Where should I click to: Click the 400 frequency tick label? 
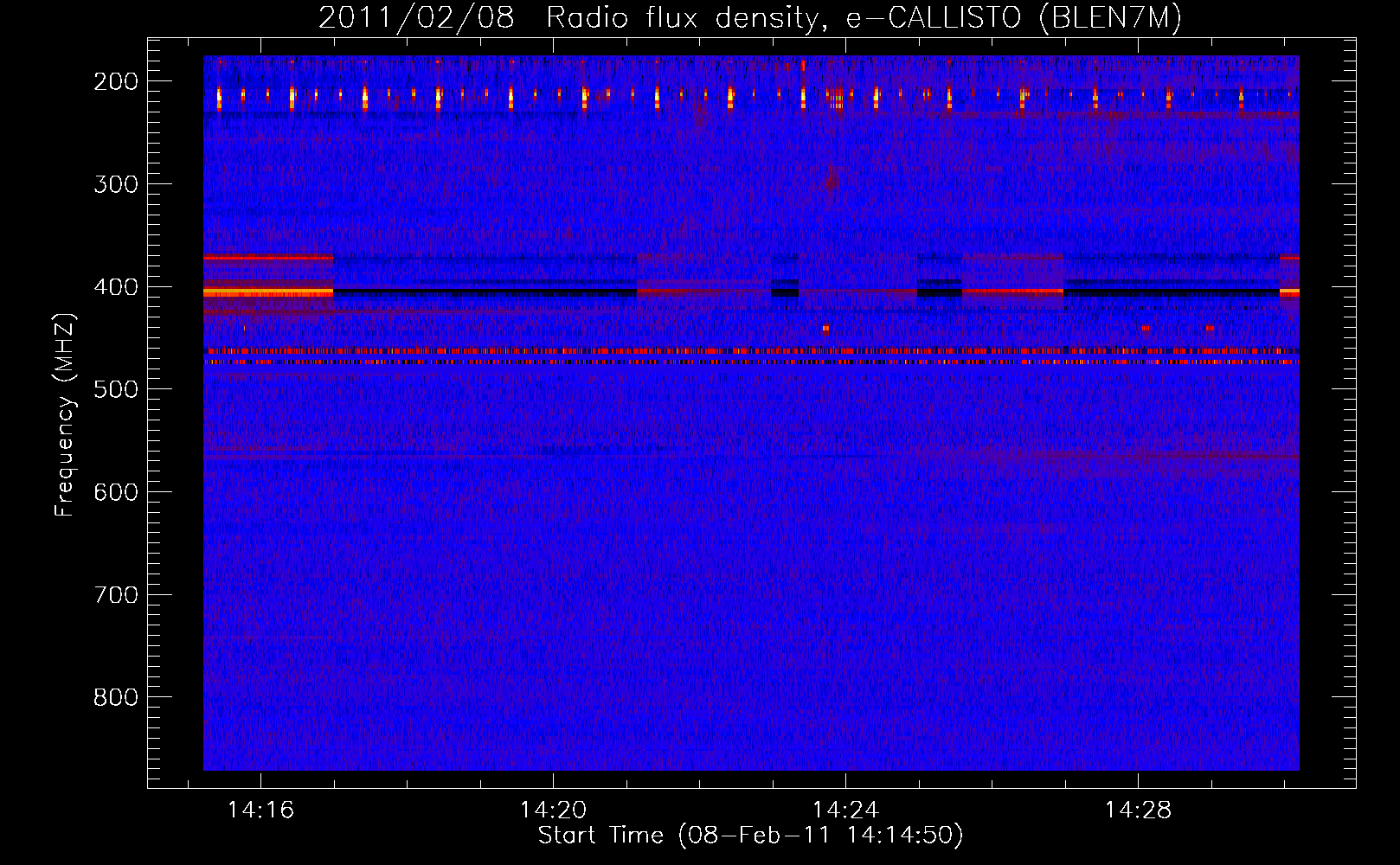click(116, 287)
